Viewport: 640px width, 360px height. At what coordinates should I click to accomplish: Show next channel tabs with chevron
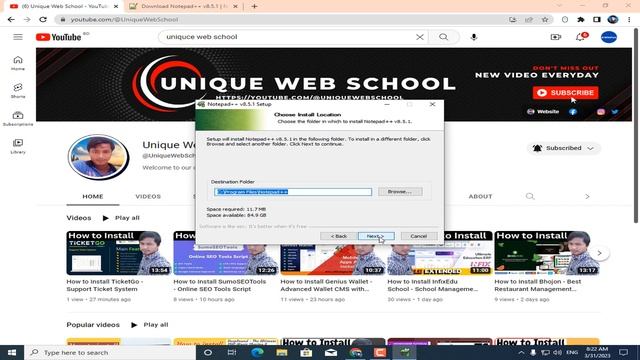tap(587, 196)
